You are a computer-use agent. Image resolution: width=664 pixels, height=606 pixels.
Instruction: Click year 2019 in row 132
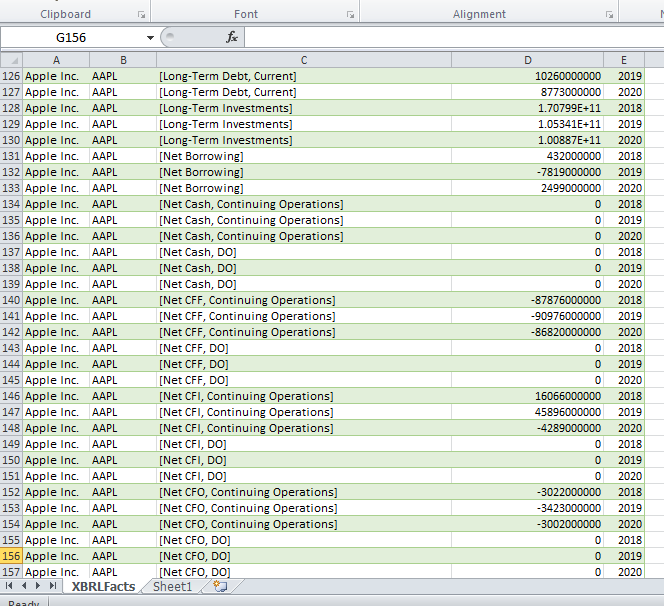[630, 172]
